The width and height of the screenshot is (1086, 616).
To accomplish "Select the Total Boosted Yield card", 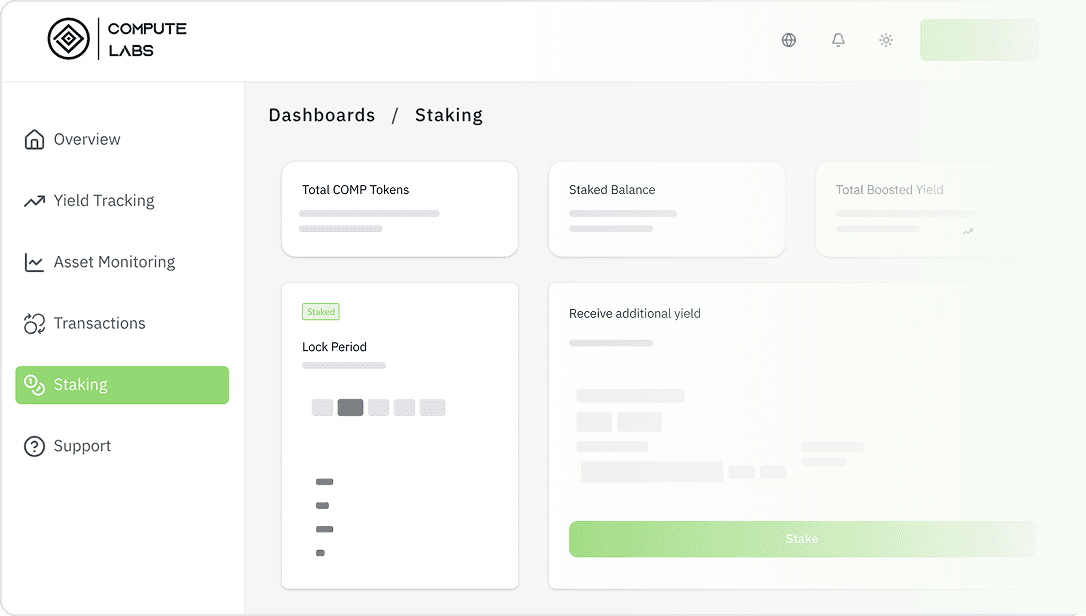I will (926, 209).
